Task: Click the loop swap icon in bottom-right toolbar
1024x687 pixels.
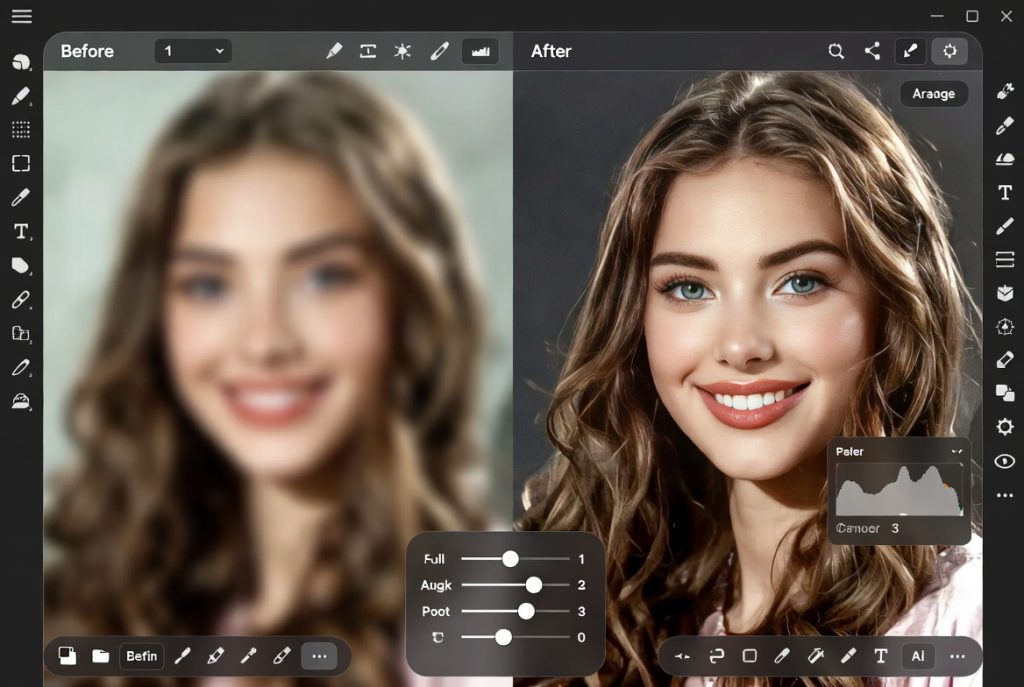Action: (716, 656)
